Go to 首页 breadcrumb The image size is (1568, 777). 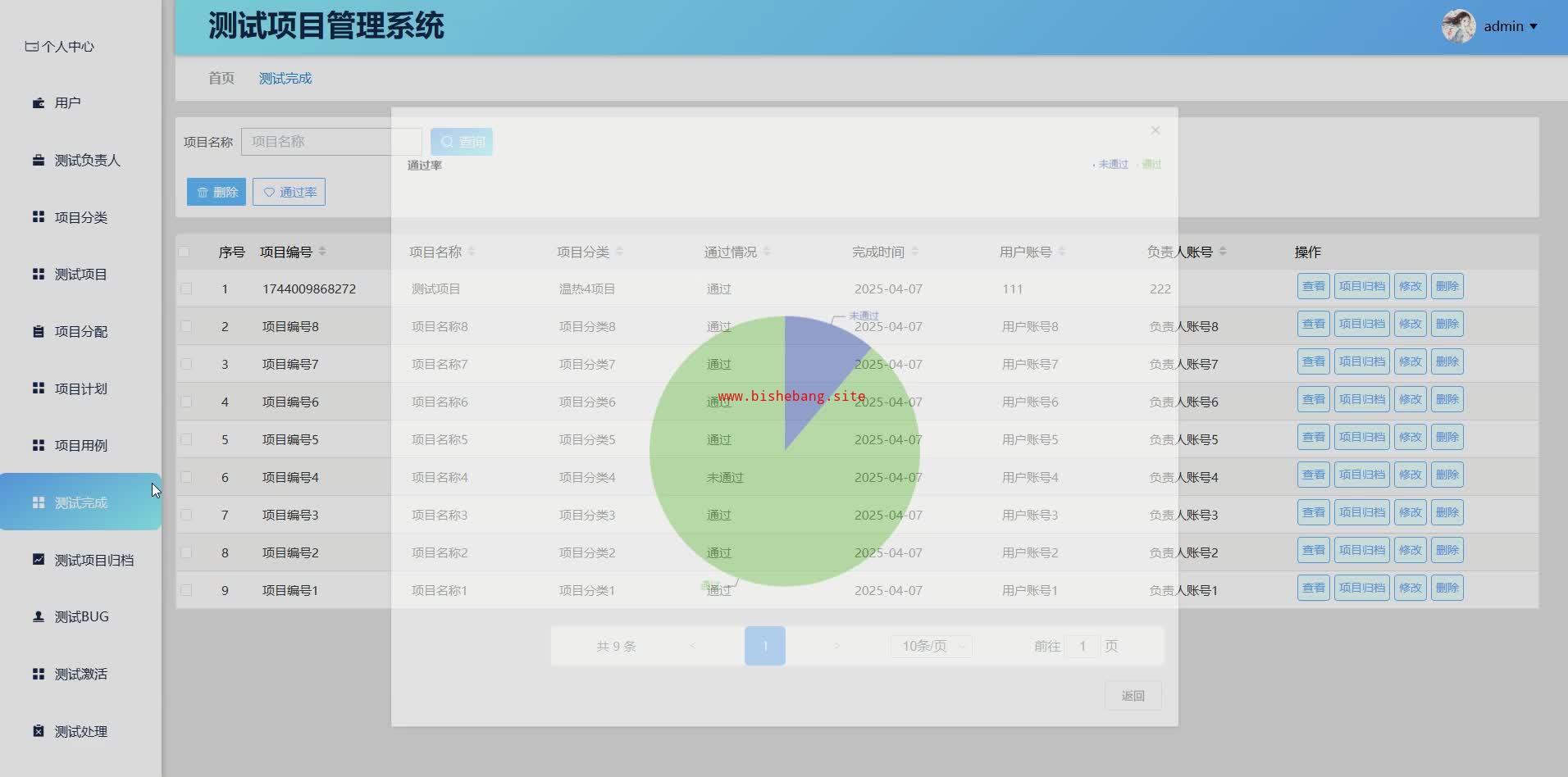pyautogui.click(x=221, y=78)
